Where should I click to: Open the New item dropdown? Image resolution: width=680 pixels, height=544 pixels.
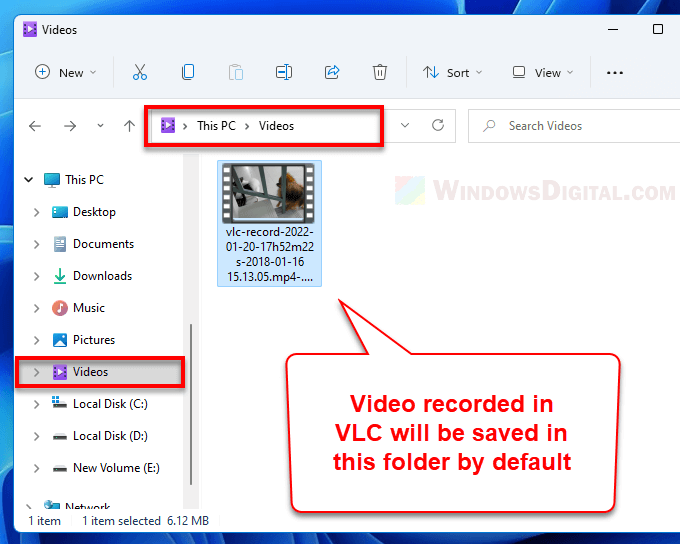coord(66,72)
